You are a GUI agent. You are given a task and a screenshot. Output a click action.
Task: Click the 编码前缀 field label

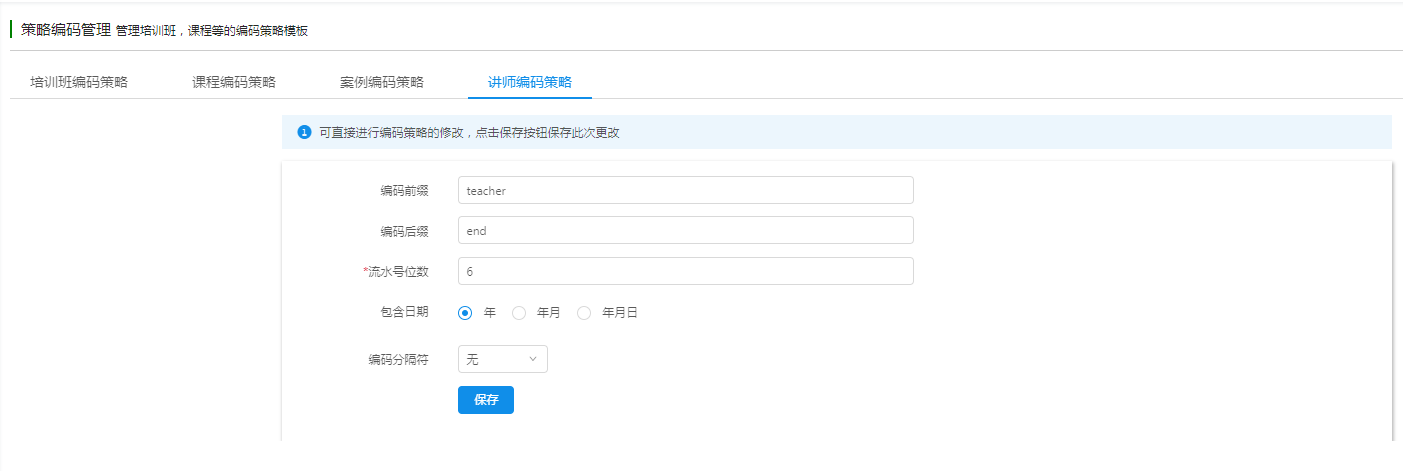click(404, 191)
